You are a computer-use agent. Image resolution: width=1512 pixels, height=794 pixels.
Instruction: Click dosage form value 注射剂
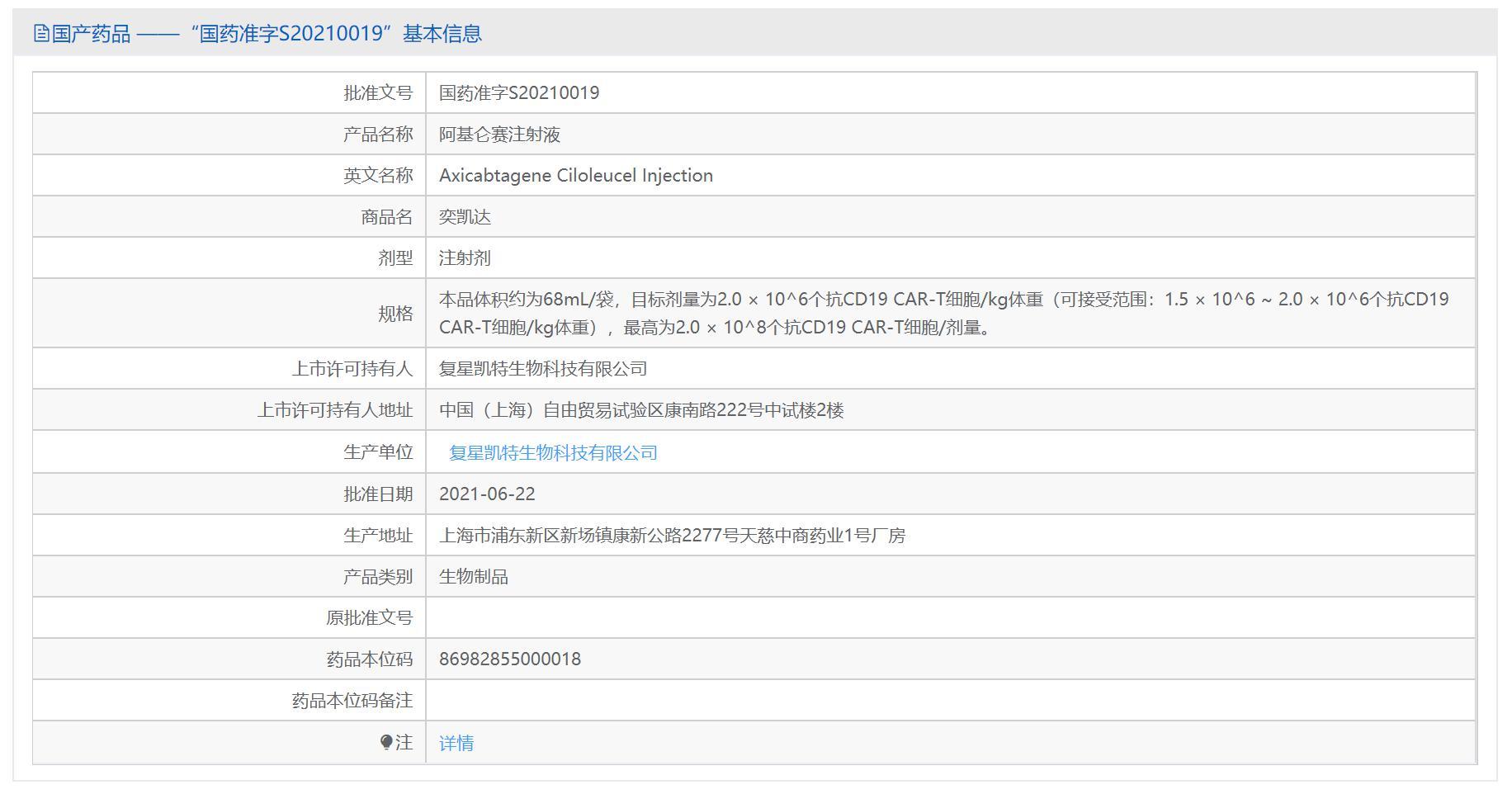[x=465, y=258]
